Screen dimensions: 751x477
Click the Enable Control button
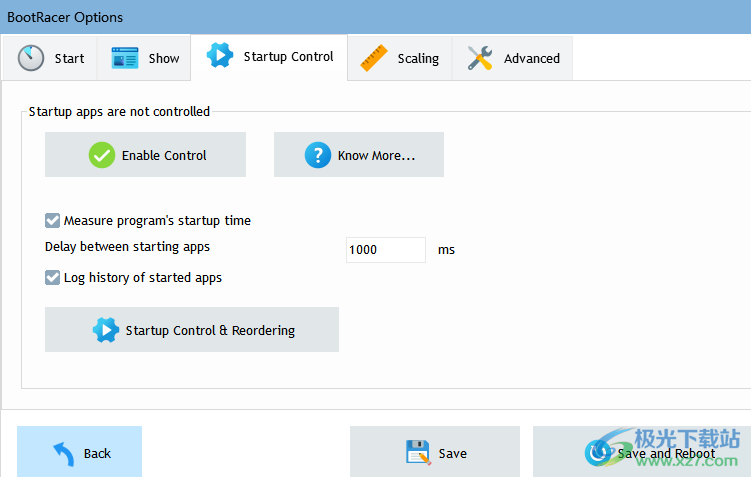[146, 155]
